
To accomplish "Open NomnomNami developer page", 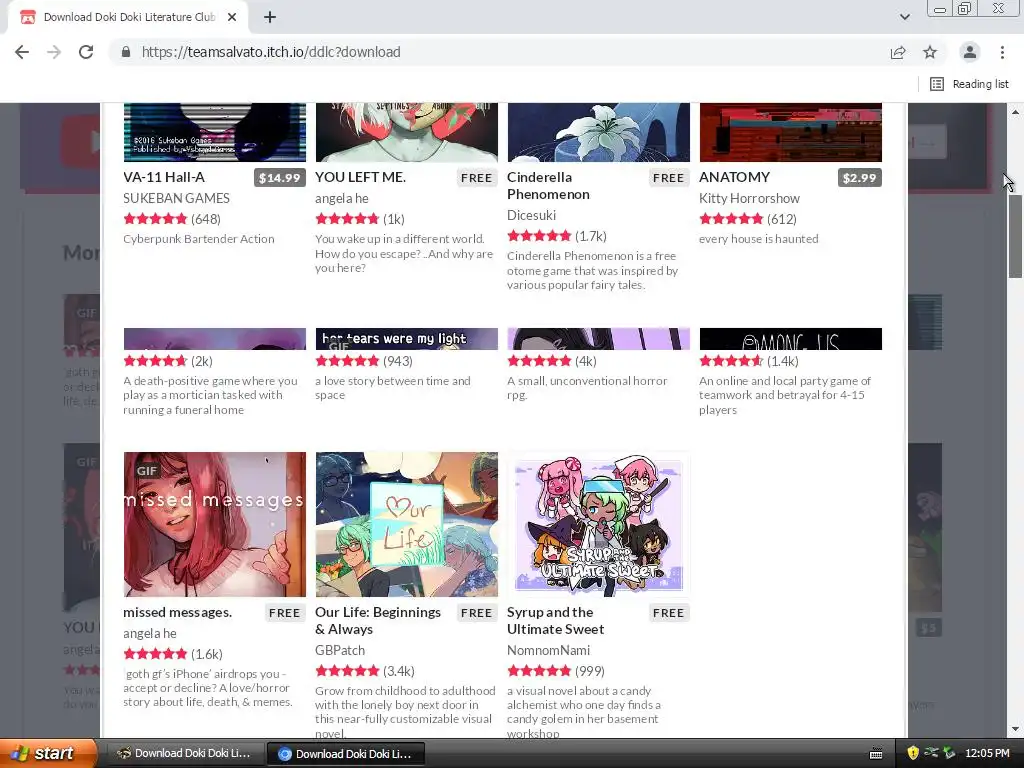I will [548, 650].
